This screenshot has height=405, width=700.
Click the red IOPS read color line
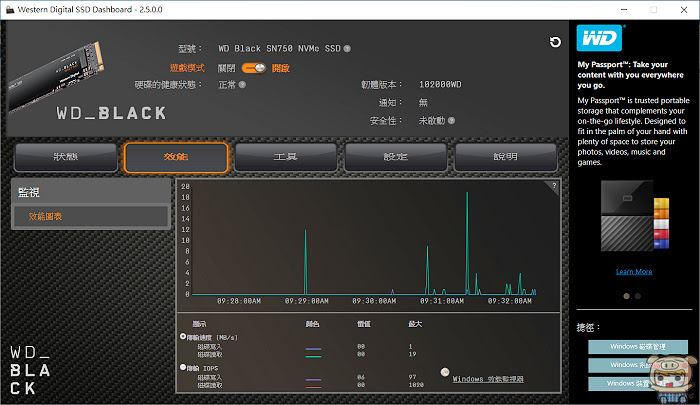coord(313,387)
